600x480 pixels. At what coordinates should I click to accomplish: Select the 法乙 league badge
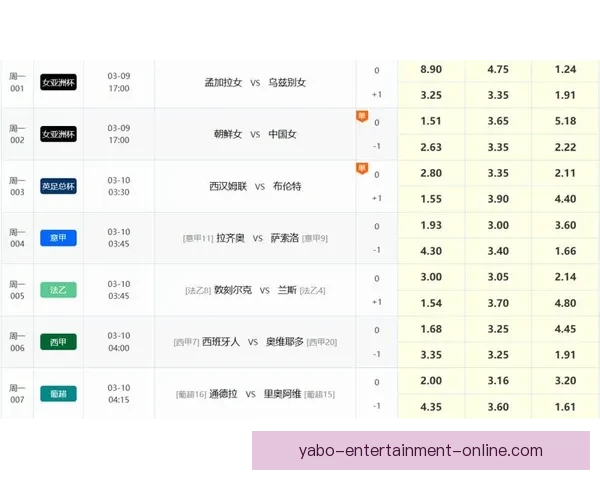click(58, 290)
